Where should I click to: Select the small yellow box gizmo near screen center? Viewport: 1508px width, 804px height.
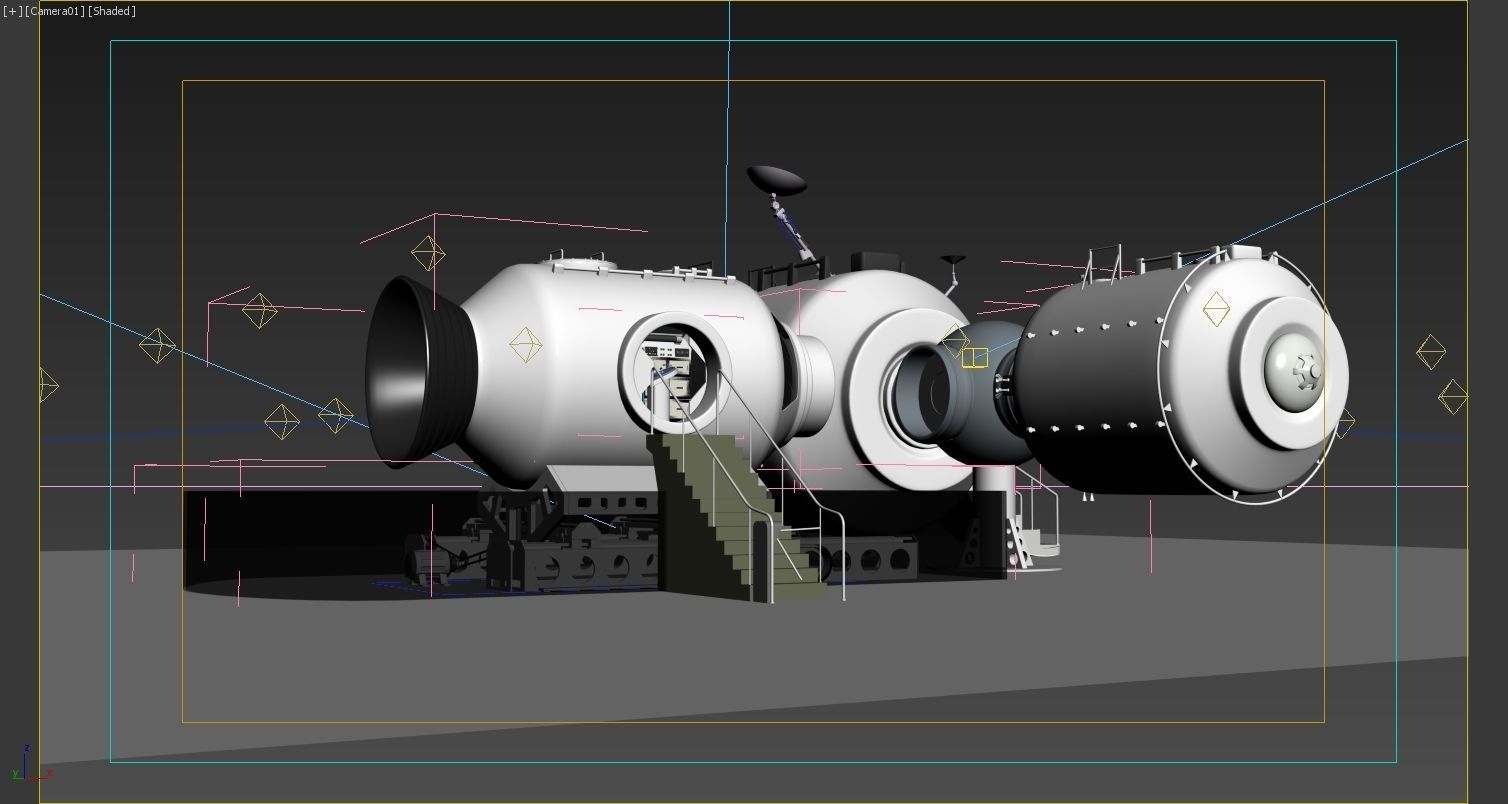[x=973, y=355]
